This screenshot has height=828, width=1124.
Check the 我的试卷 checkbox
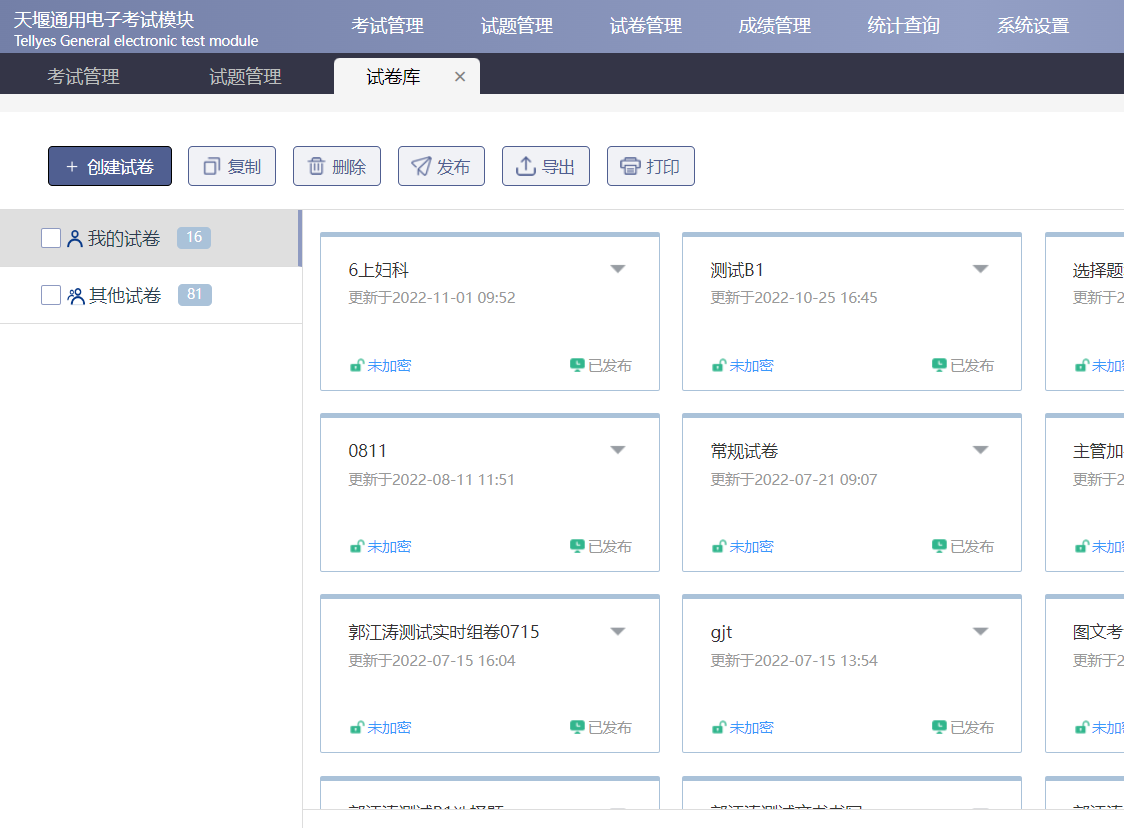tap(51, 238)
